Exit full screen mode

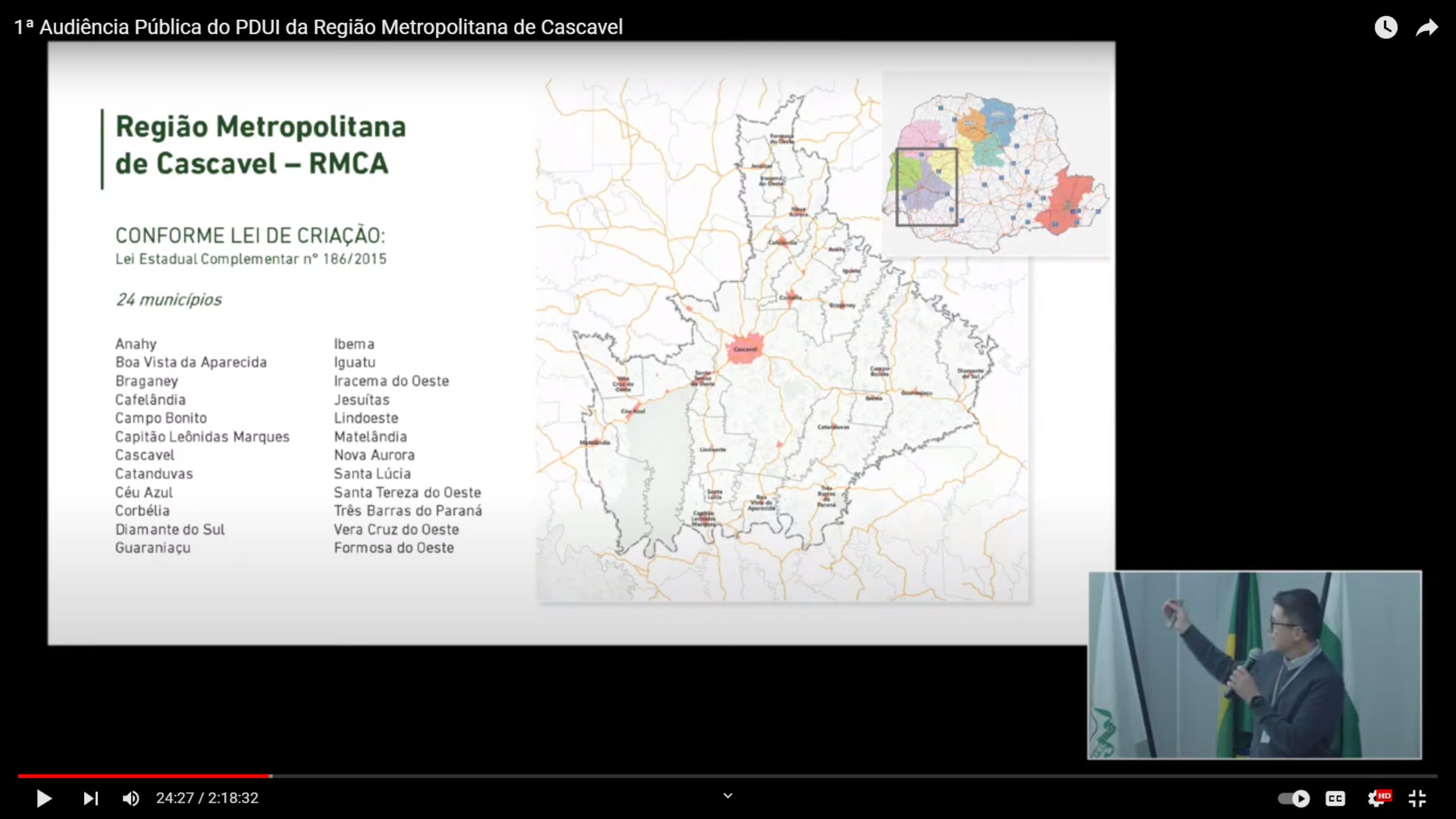coord(1417,799)
